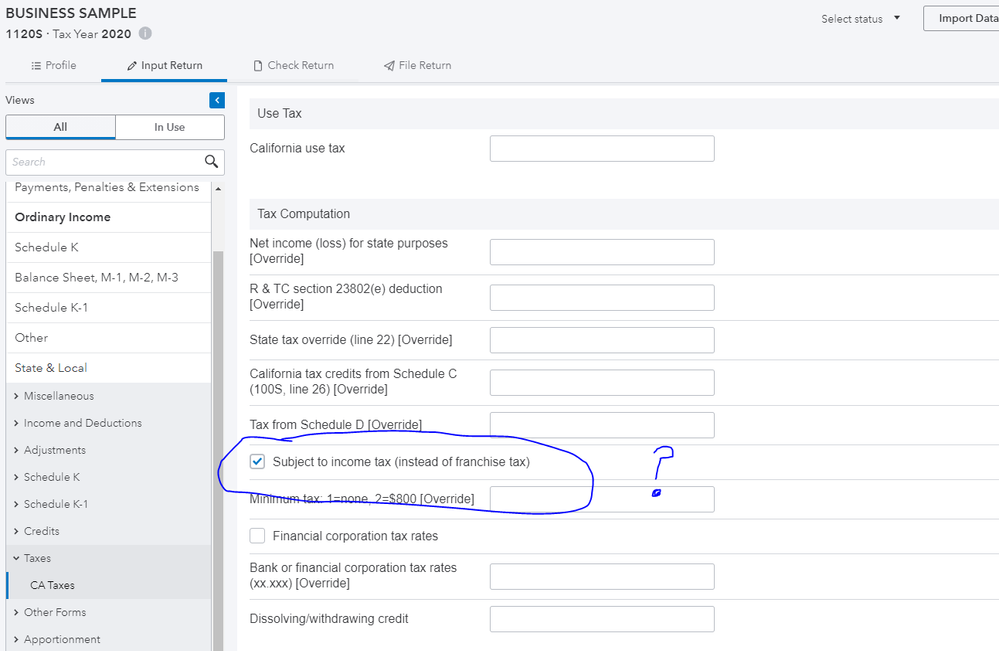Uncheck Subject to income tax checkbox
Image resolution: width=999 pixels, height=651 pixels.
[258, 462]
